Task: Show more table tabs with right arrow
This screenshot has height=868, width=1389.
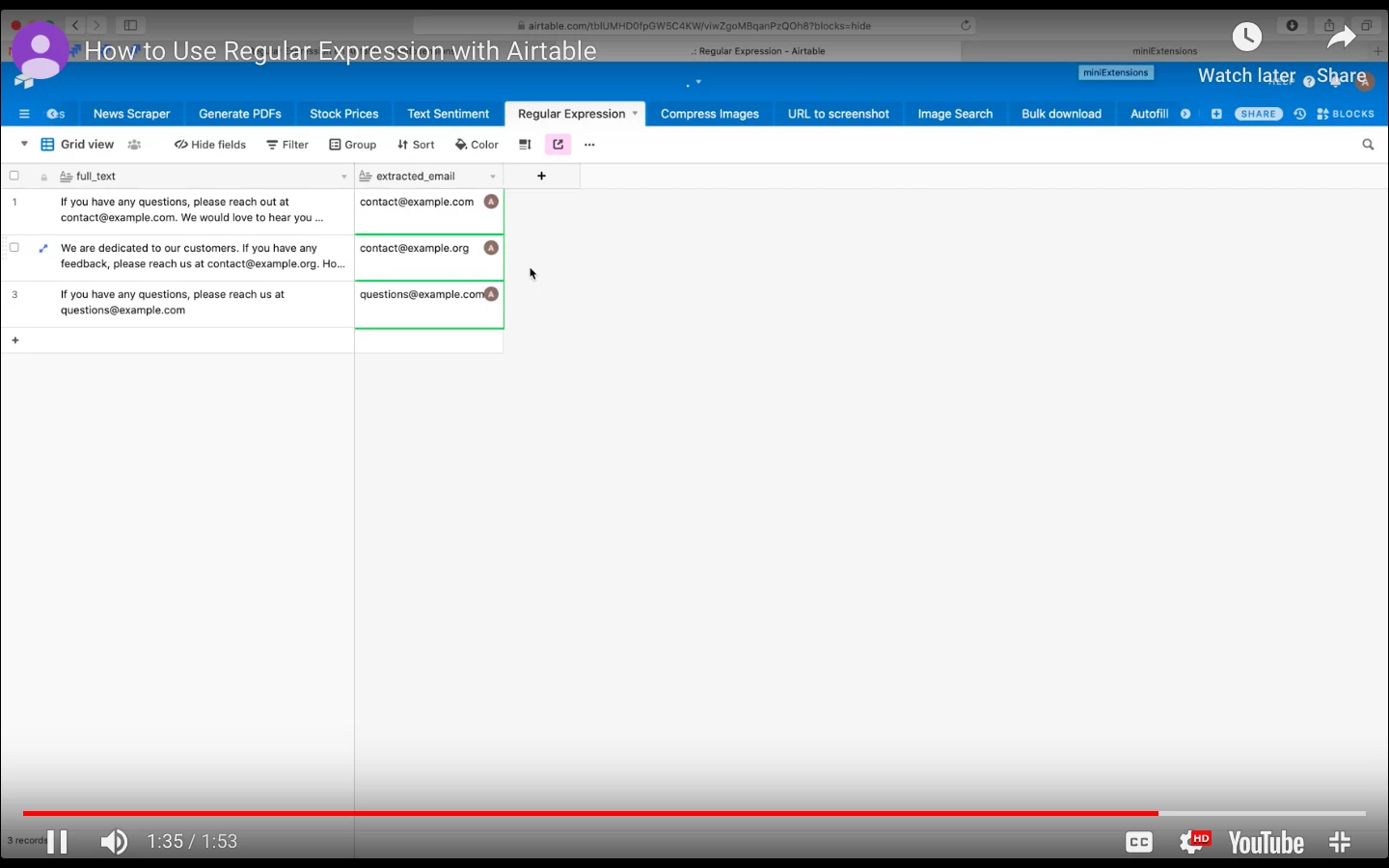Action: click(1185, 114)
